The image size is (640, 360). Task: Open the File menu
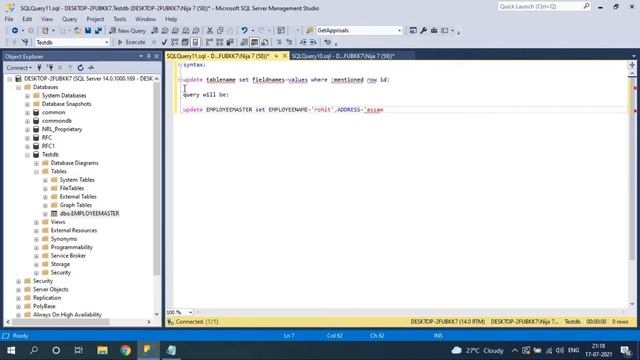click(x=9, y=19)
